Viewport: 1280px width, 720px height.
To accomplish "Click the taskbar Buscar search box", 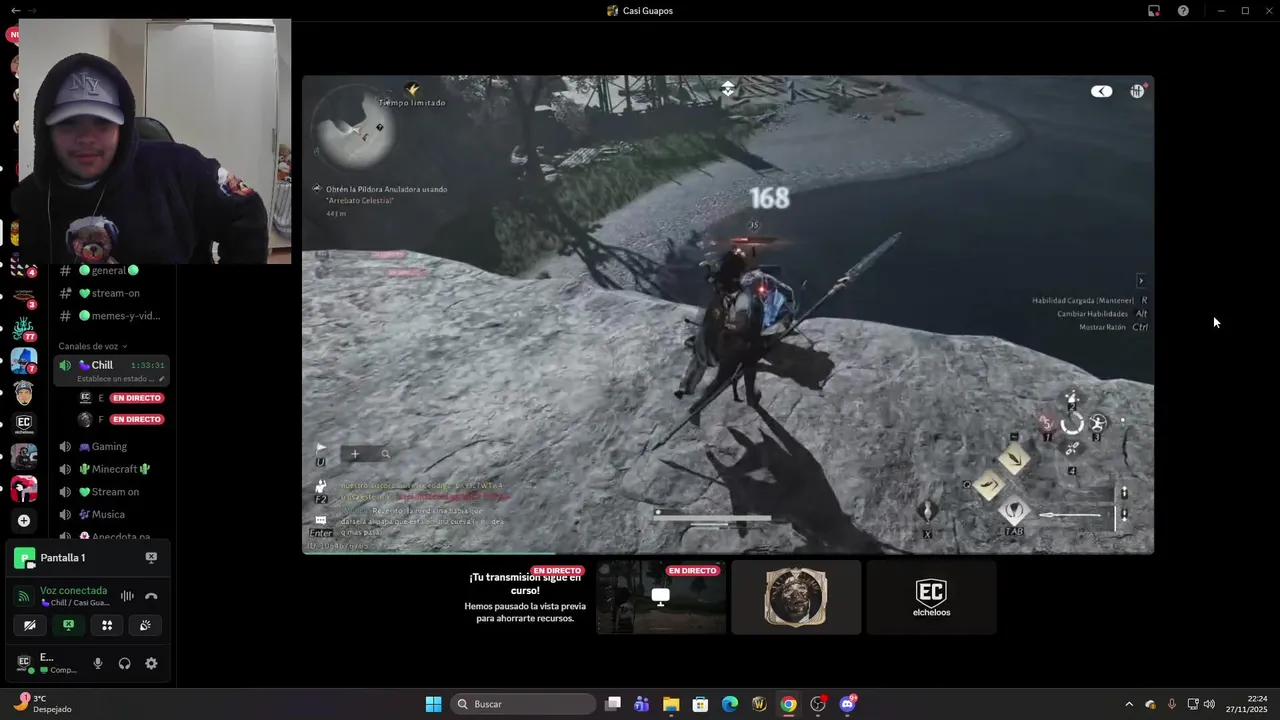I will (x=523, y=704).
